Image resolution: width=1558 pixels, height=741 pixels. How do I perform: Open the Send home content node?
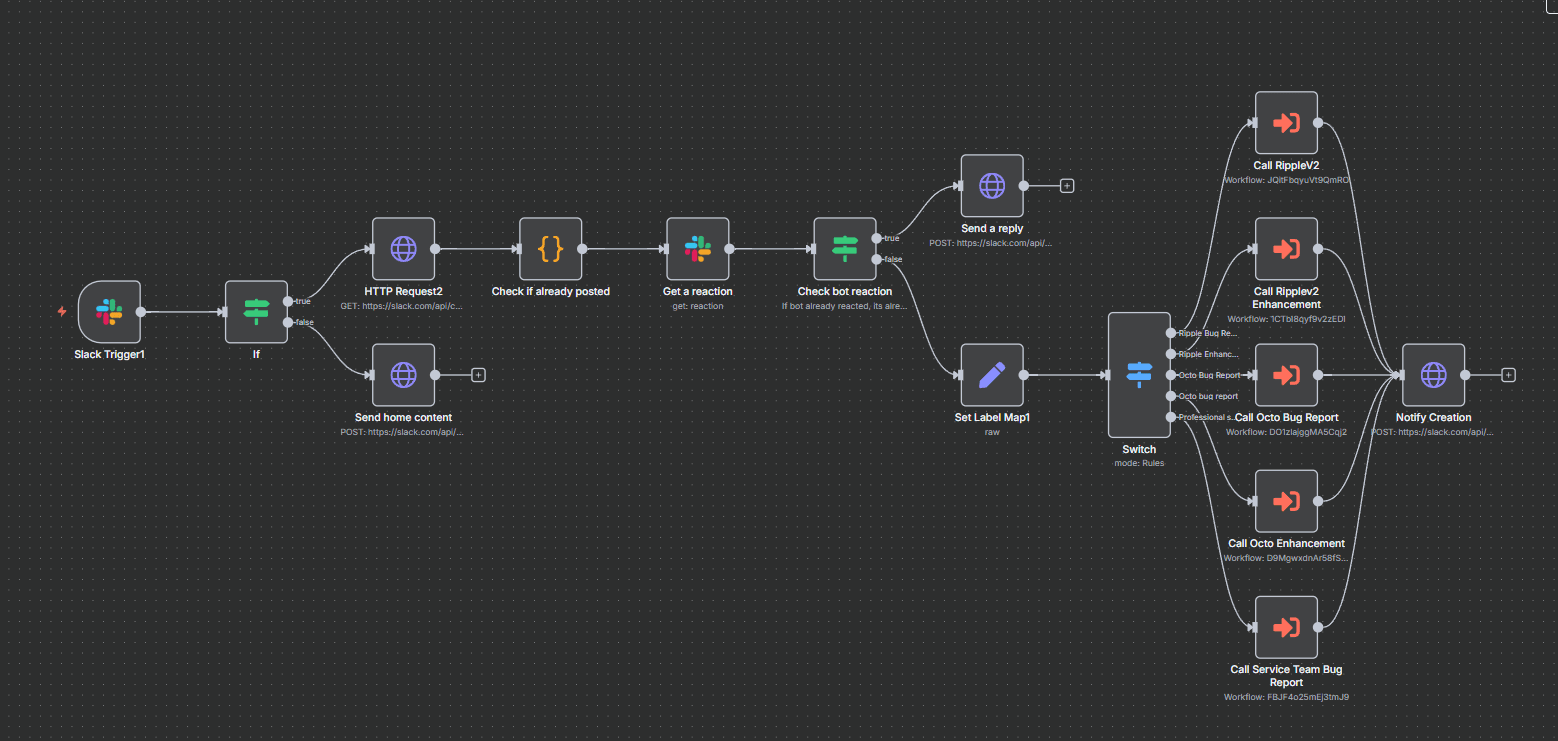[403, 375]
